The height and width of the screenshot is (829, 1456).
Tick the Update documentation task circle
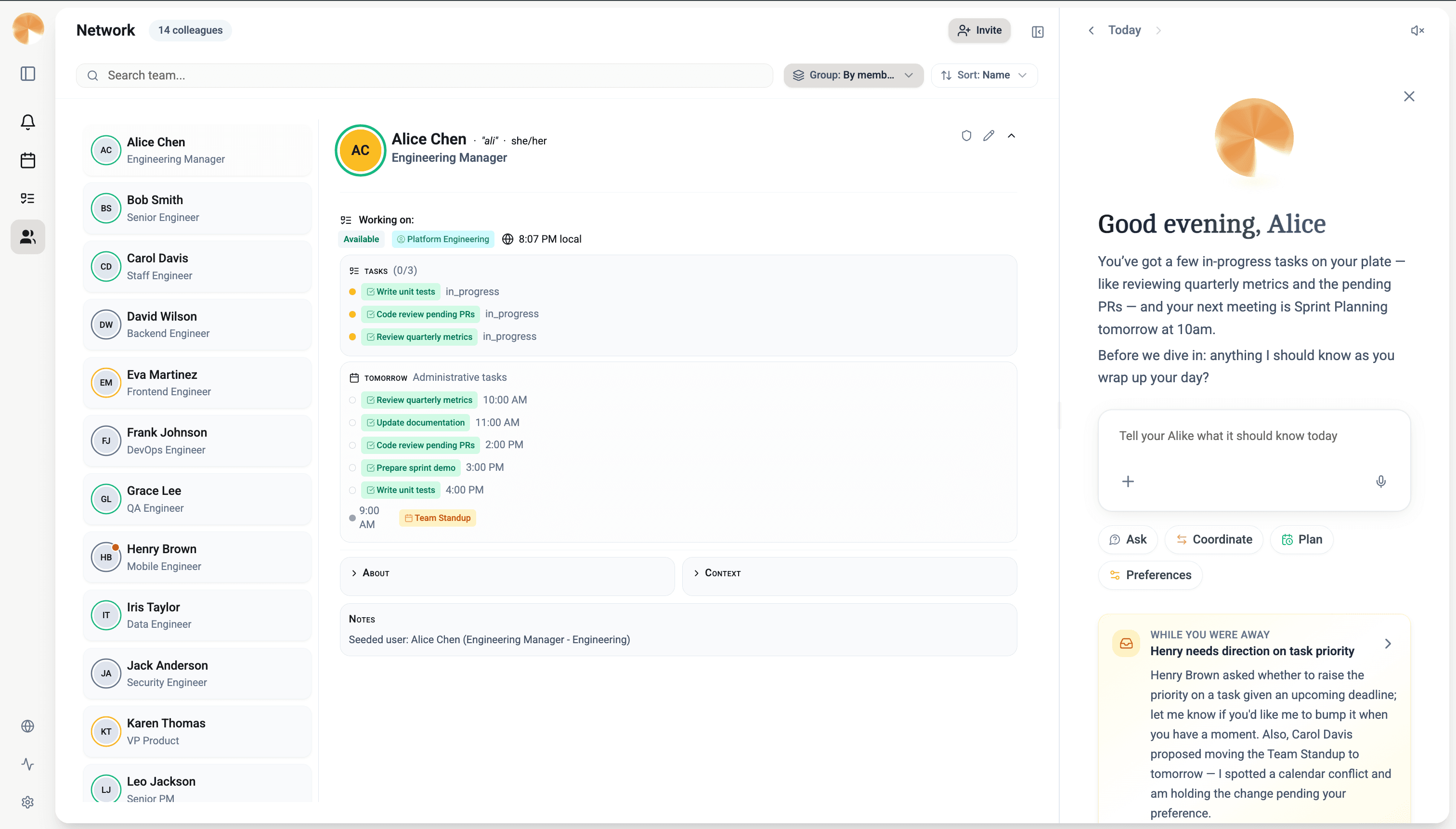pyautogui.click(x=352, y=423)
